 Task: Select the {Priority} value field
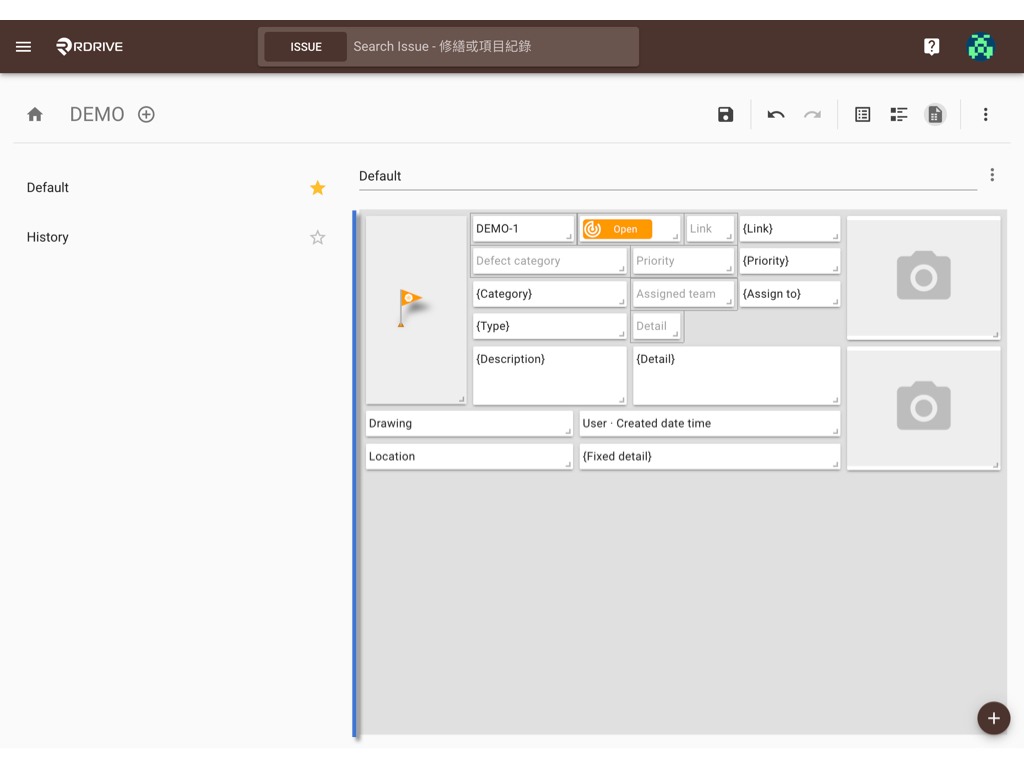pyautogui.click(x=790, y=261)
